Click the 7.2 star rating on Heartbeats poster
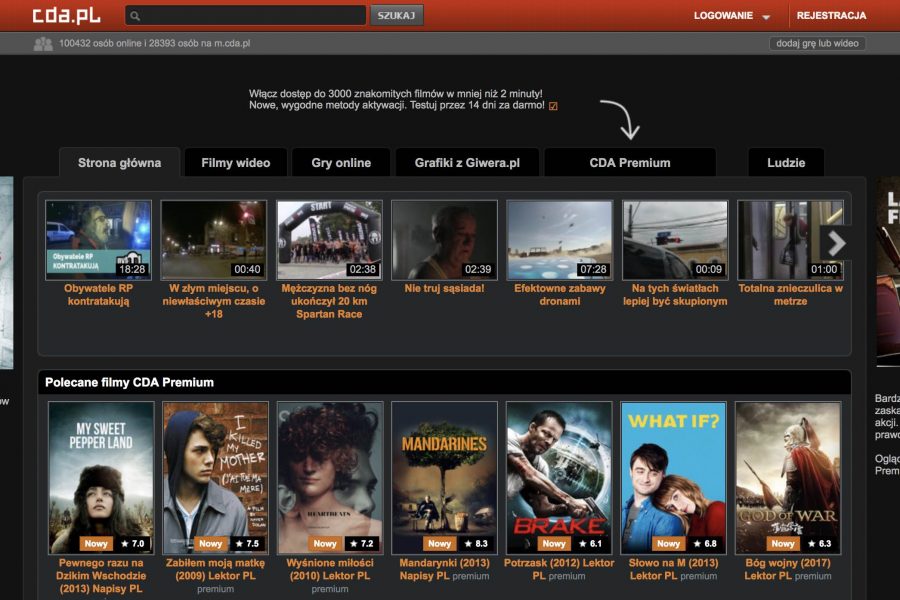 (x=362, y=543)
